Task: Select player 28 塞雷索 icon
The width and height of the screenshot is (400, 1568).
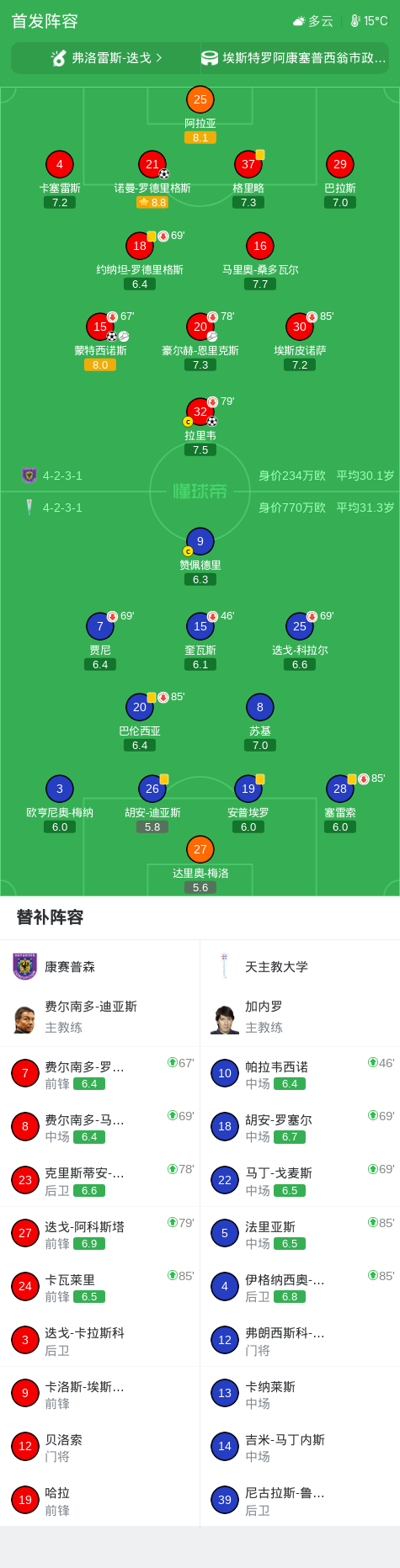Action: pos(340,789)
